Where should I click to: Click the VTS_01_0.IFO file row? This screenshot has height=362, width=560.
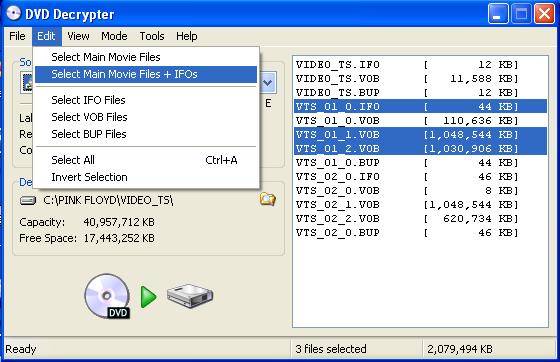tap(420, 106)
